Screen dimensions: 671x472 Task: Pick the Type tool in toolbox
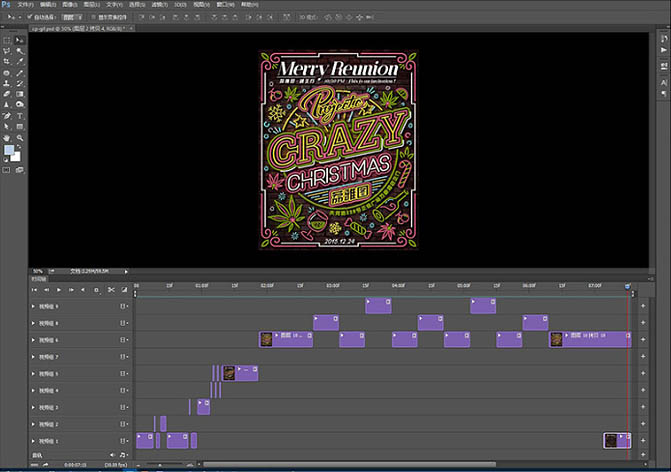click(x=20, y=116)
